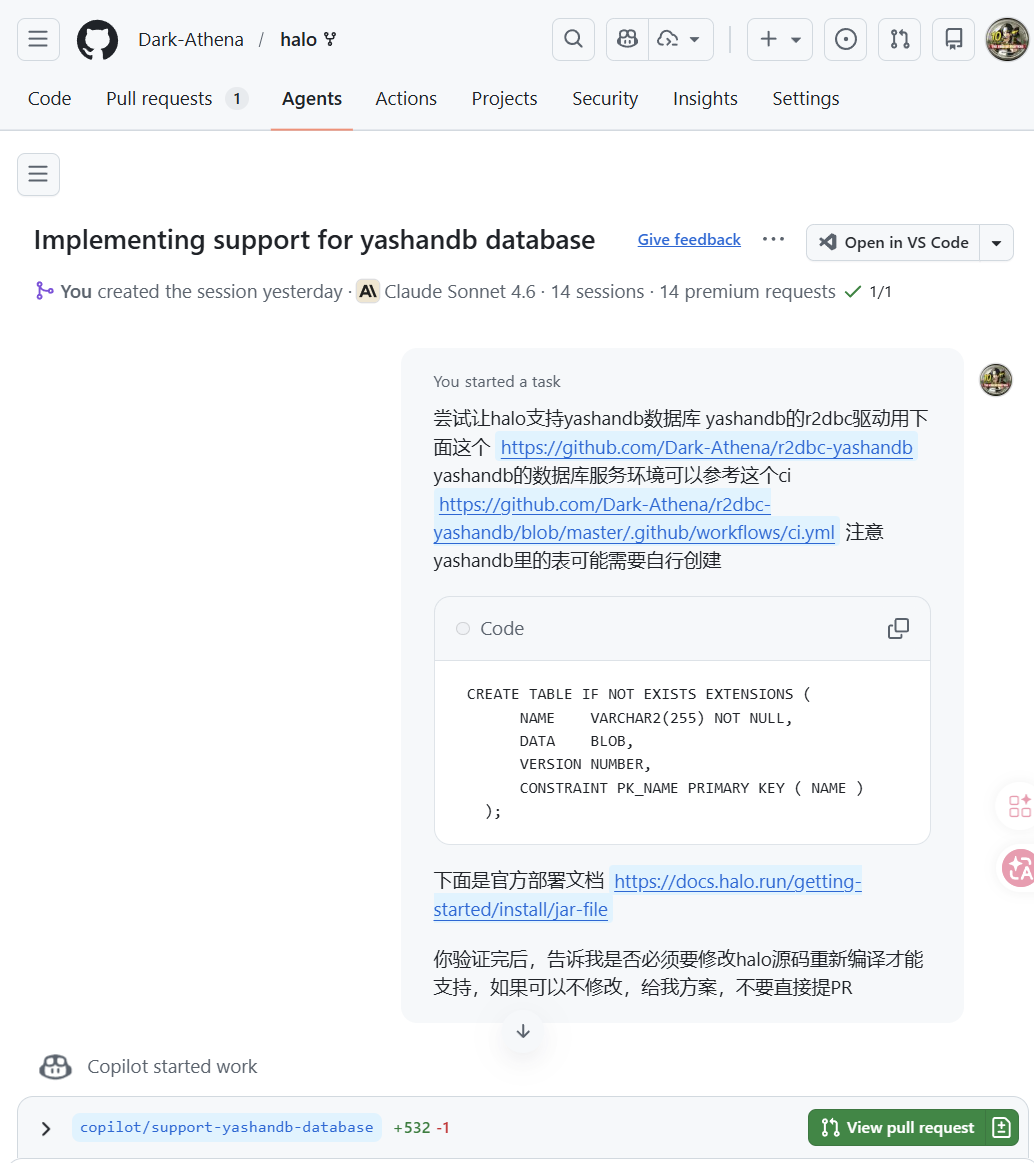Expand Open in VS Code dropdown arrow
This screenshot has height=1163, width=1034.
[996, 243]
